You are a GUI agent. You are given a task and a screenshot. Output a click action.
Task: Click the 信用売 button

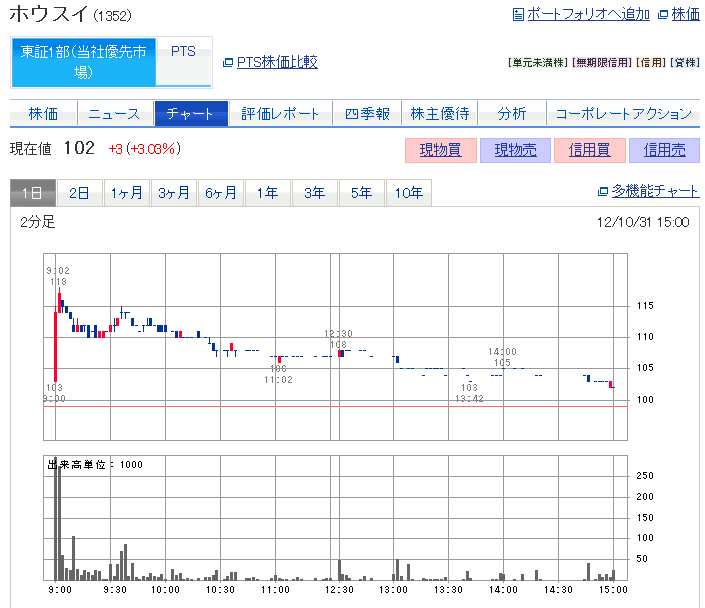(664, 150)
